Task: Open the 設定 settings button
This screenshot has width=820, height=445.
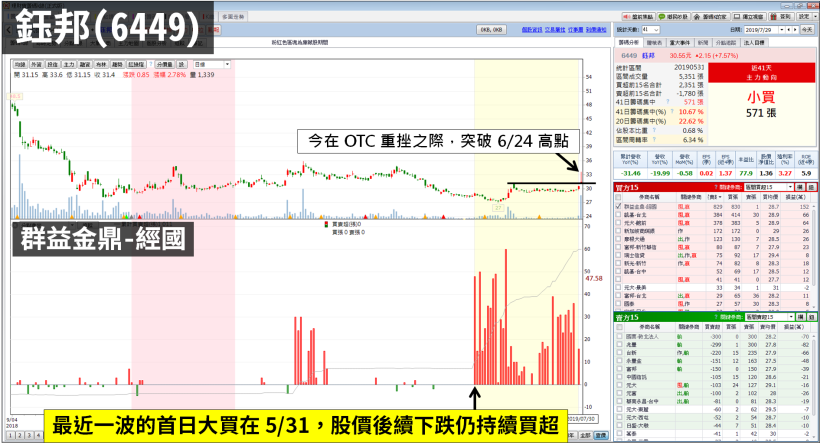Action: [804, 17]
